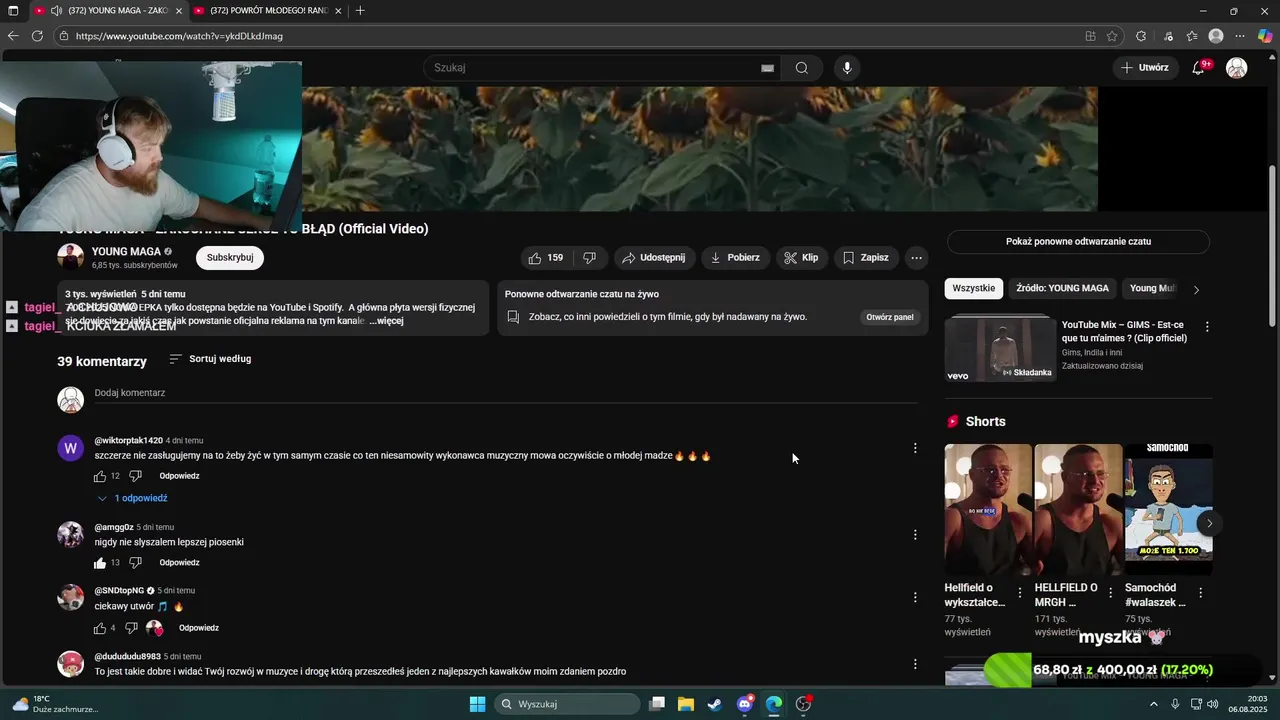Expand the 1 odpowiedź replies
Image resolution: width=1280 pixels, height=720 pixels.
(x=132, y=498)
